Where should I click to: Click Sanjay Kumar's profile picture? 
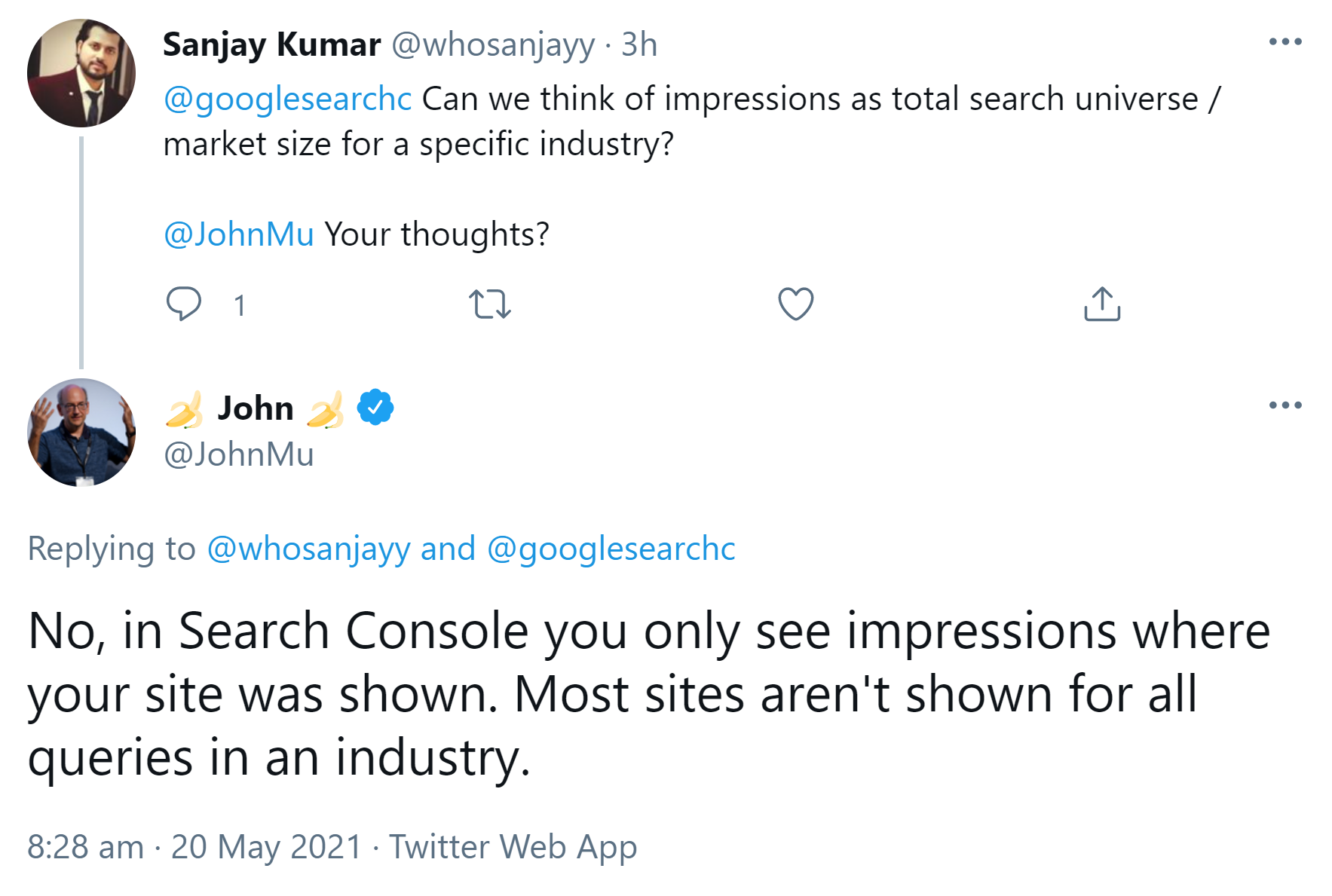81,72
